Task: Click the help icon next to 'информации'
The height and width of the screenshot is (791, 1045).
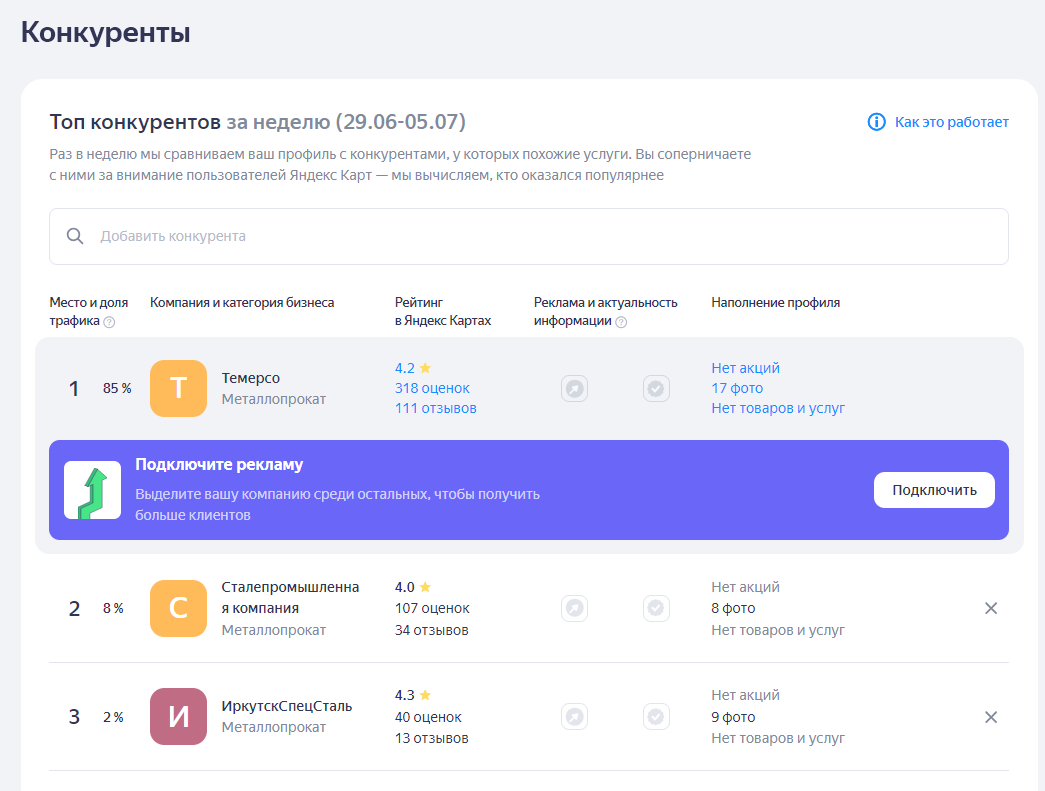Action: click(621, 322)
